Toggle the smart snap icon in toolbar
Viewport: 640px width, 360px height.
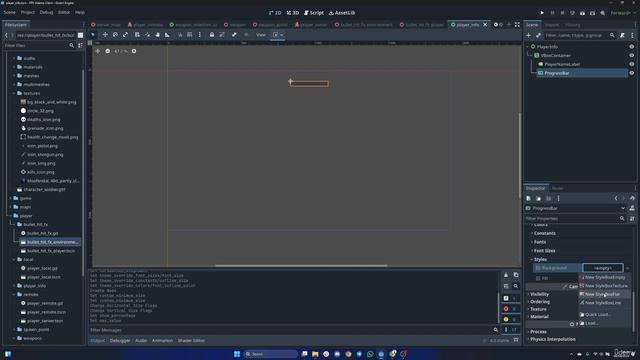[x=180, y=35]
